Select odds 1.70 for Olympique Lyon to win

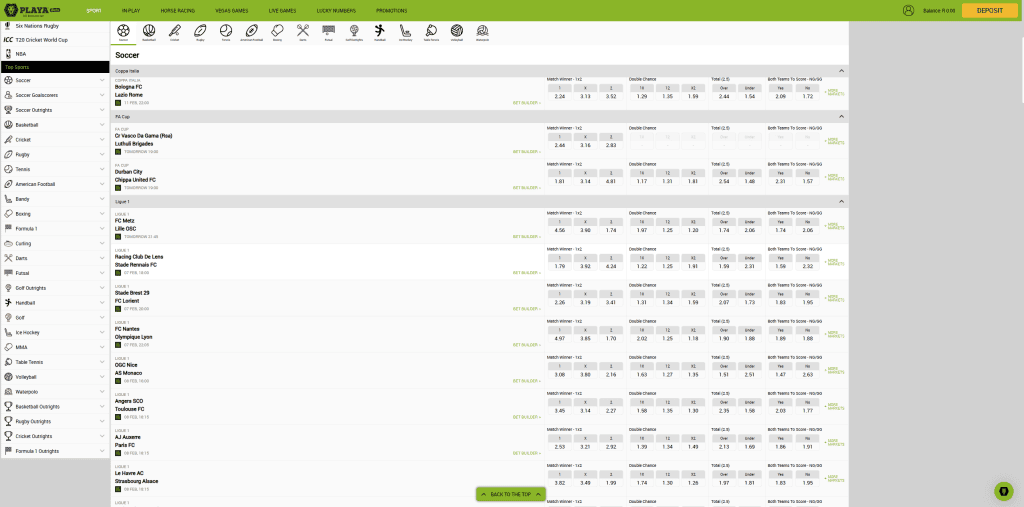coord(611,338)
